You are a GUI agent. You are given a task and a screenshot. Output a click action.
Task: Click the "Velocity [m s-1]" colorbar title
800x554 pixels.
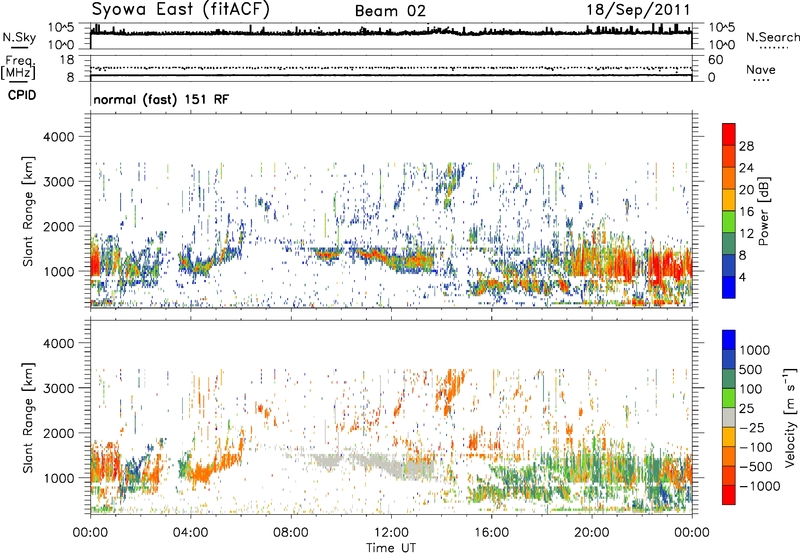pyautogui.click(x=790, y=417)
